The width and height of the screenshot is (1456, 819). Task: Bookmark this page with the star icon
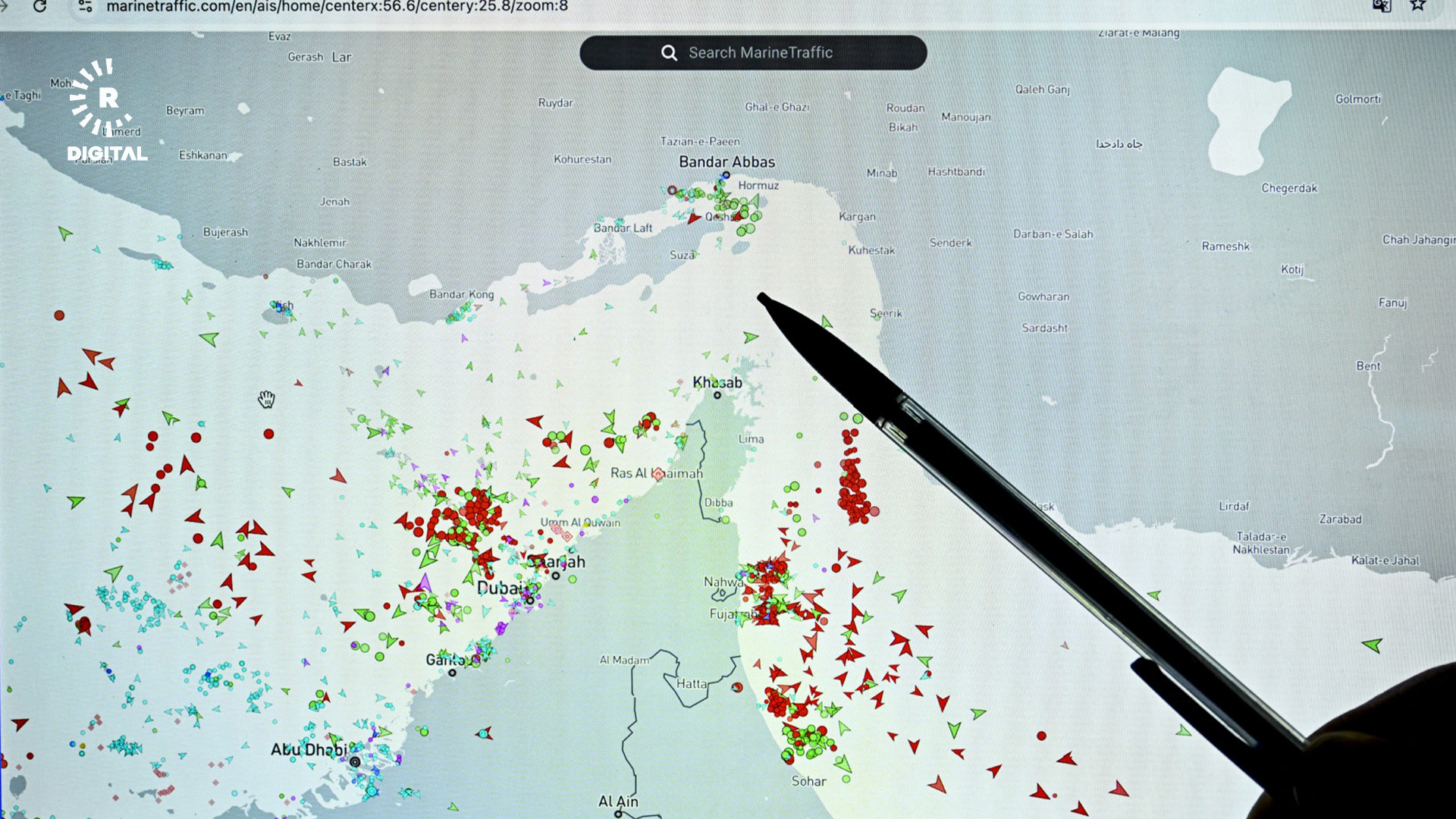pyautogui.click(x=1417, y=5)
